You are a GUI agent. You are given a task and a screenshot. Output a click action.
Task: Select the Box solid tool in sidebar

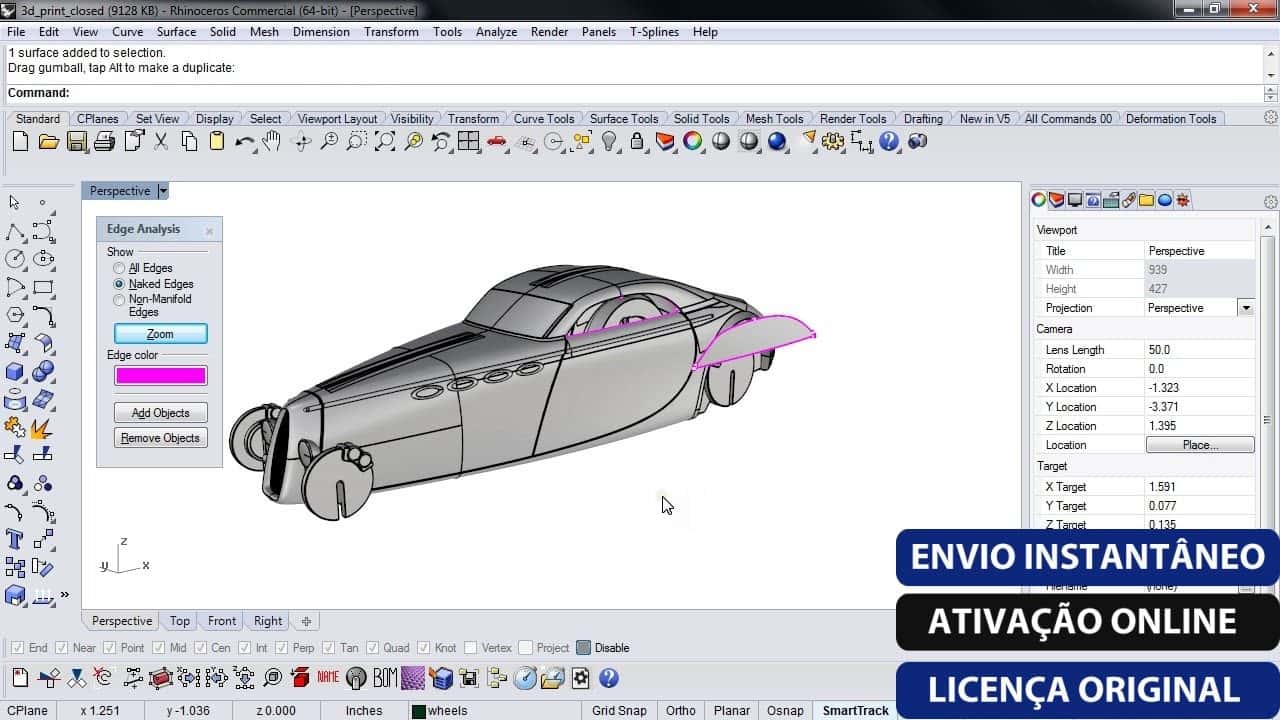(15, 372)
